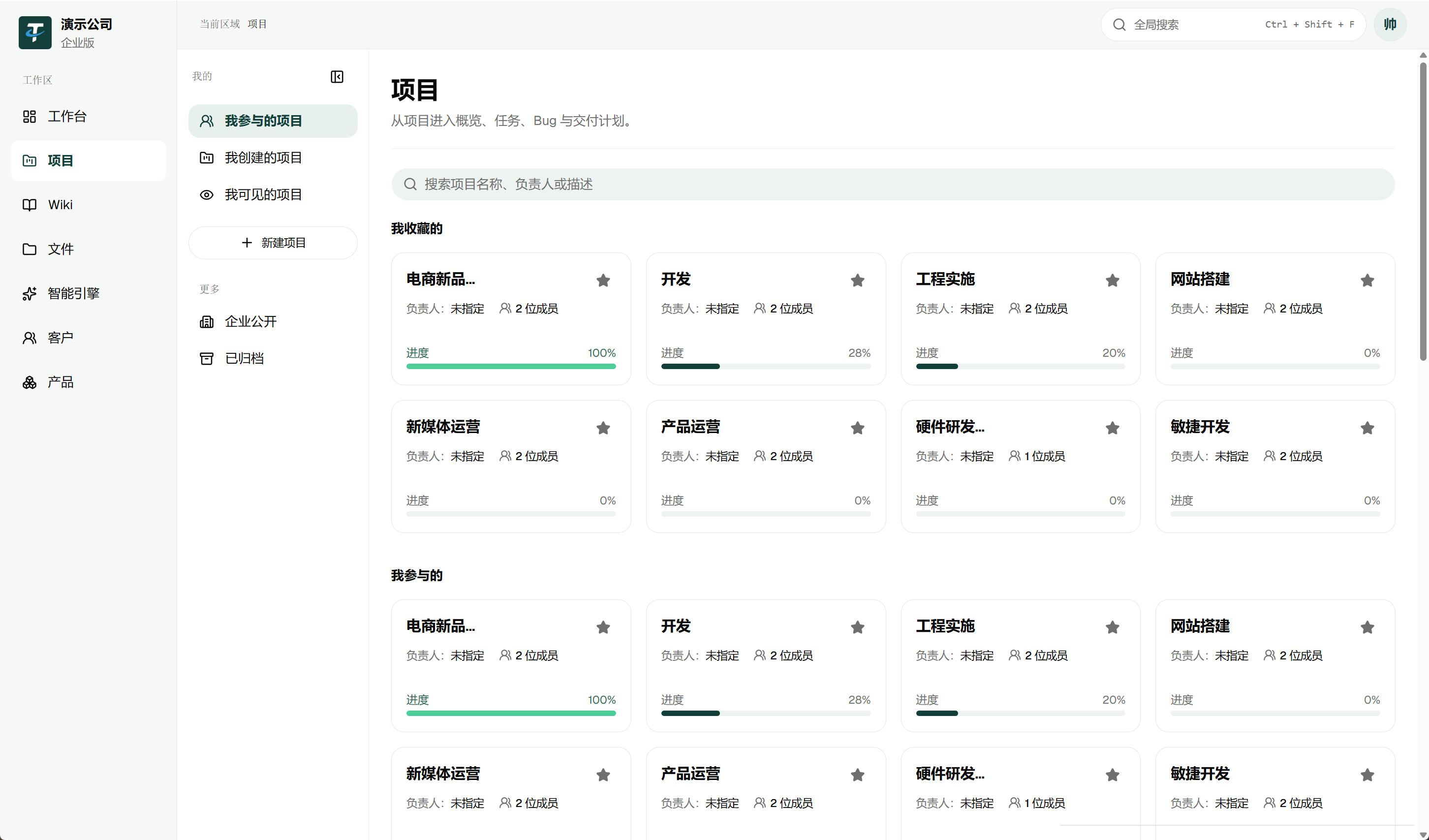Navigate to 产品 in the sidebar
Screen dimensions: 1429x840
(x=89, y=382)
